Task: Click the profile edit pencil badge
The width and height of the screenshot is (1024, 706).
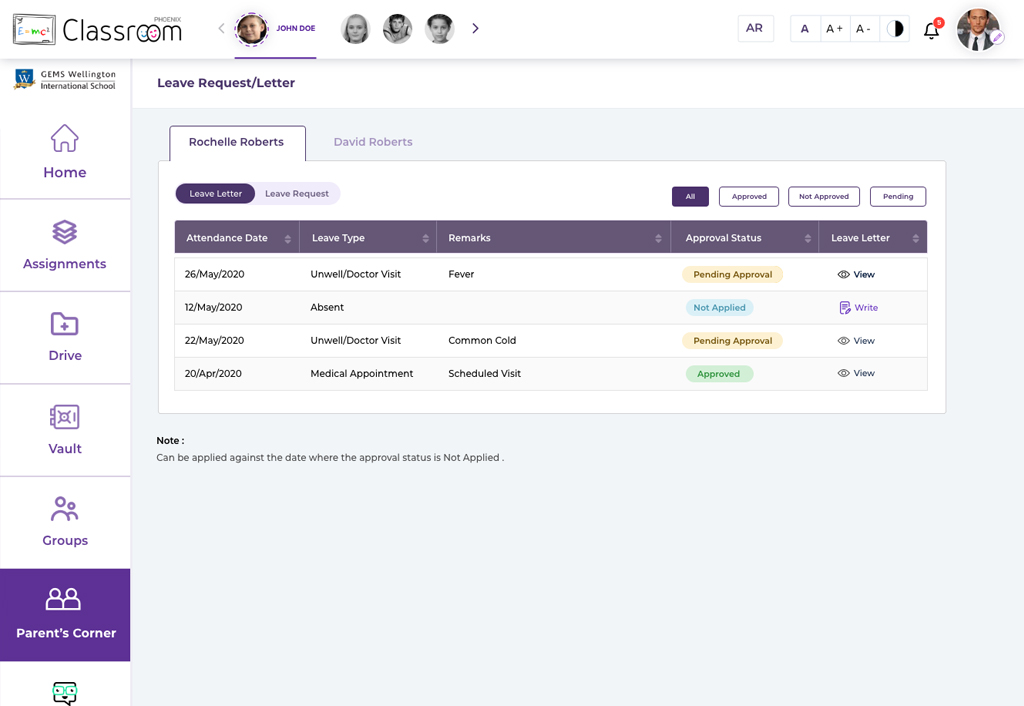Action: 997,38
